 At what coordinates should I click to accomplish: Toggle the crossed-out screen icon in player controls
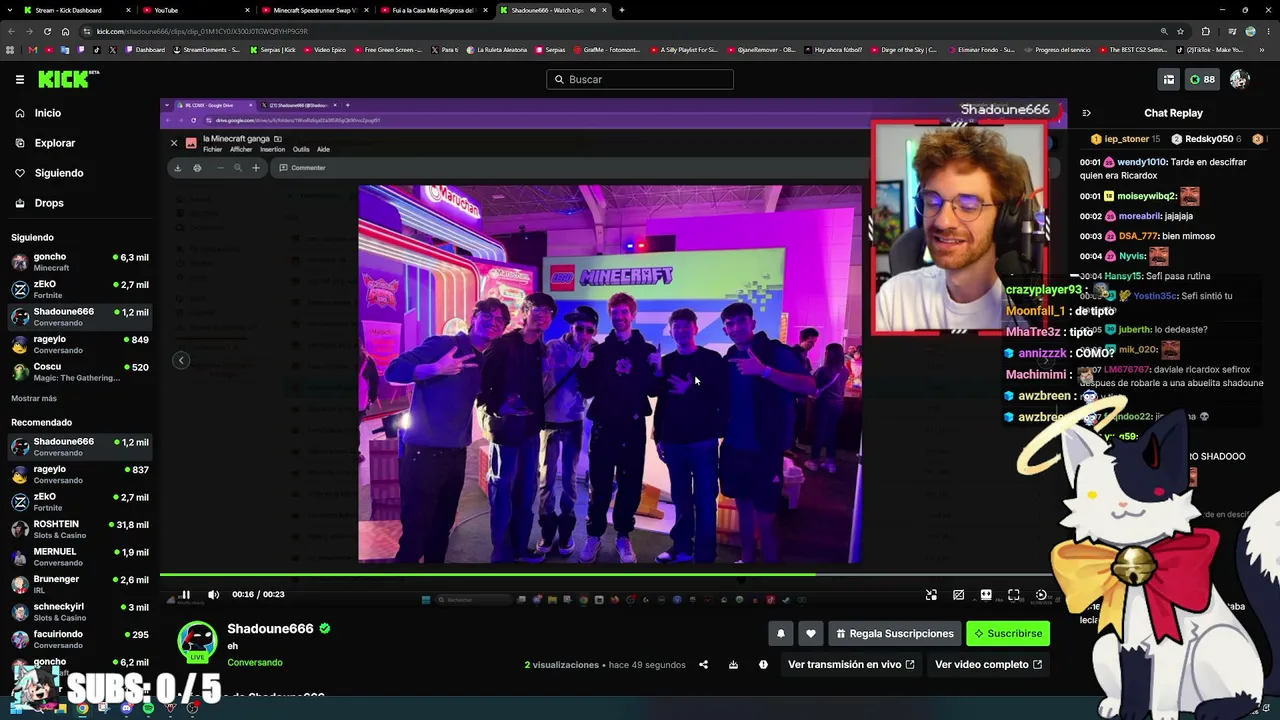tap(958, 595)
